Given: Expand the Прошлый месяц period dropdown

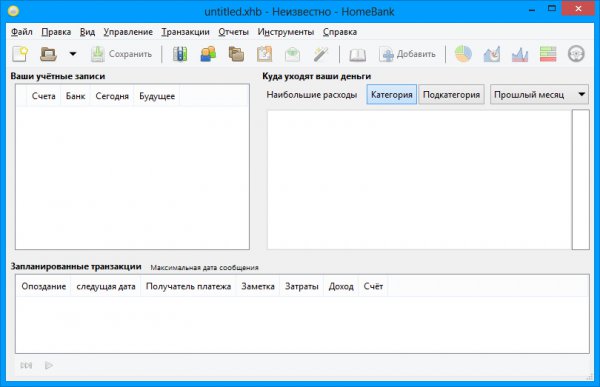Looking at the screenshot, I should click(x=539, y=95).
